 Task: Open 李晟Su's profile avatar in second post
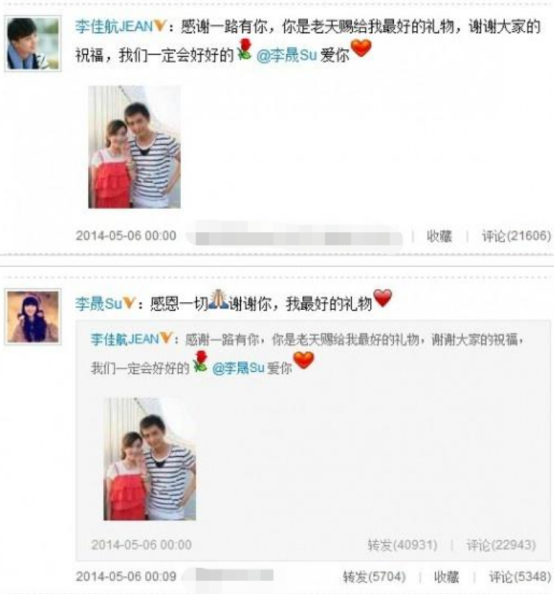point(33,317)
